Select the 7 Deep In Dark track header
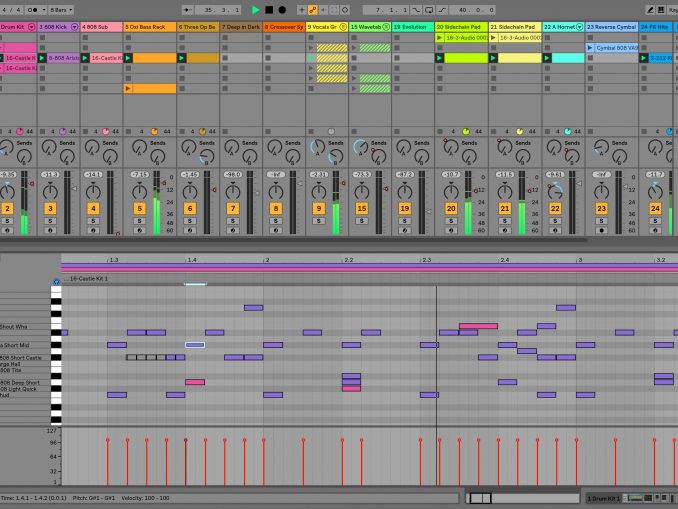The height and width of the screenshot is (509, 678). pyautogui.click(x=240, y=27)
